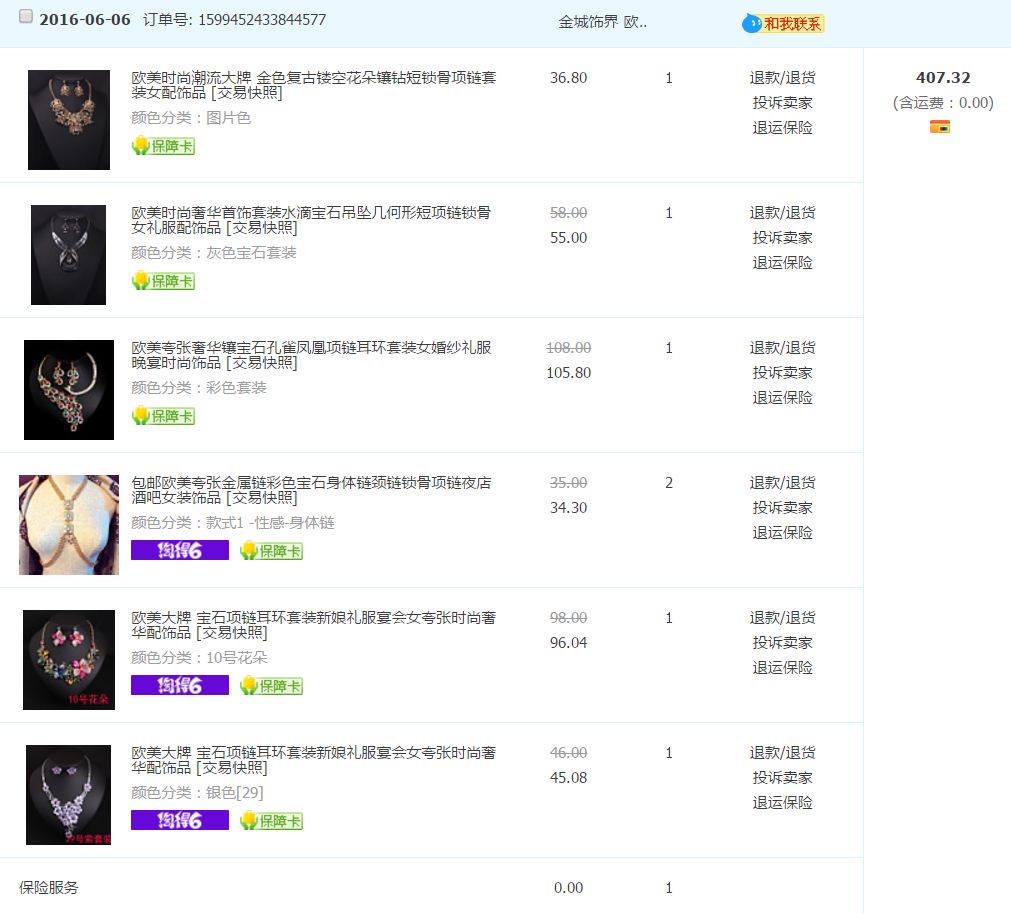The width and height of the screenshot is (1011, 913).
Task: Click 保障卡 badge on 银色[29] item
Action: 271,821
